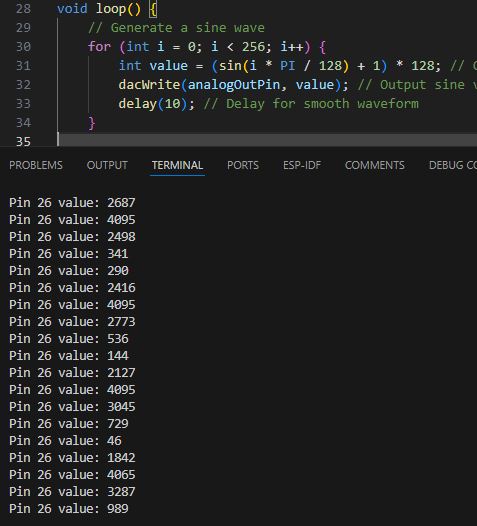The width and height of the screenshot is (477, 526).
Task: Show the DEBUG CONSOLE tab
Action: 453,165
